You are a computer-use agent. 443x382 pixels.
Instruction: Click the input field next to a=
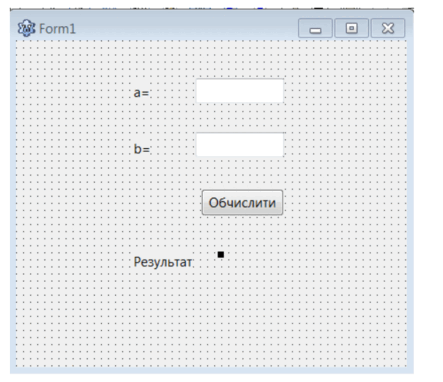coord(240,91)
